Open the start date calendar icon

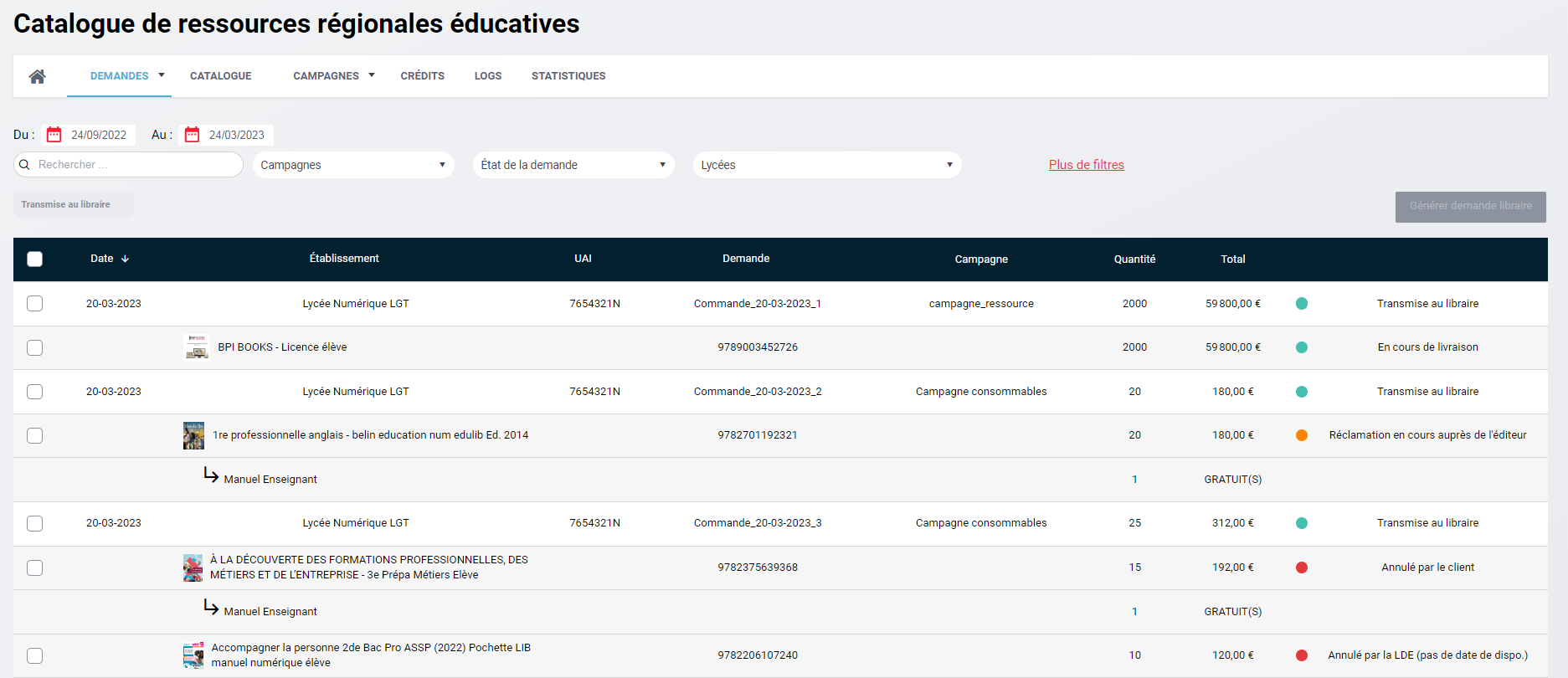pos(54,135)
